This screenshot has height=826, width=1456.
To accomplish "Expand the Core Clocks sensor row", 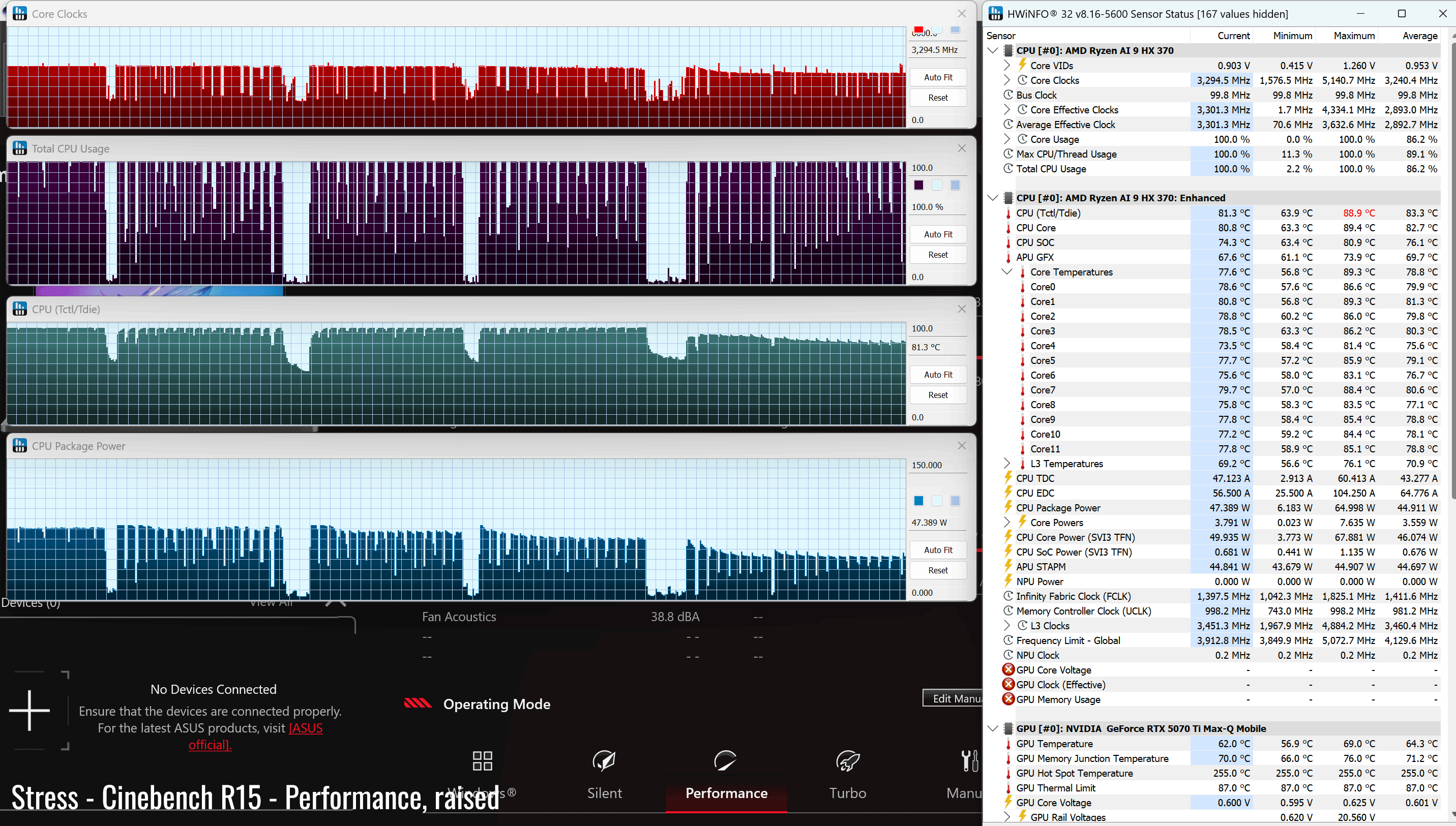I will click(1006, 80).
